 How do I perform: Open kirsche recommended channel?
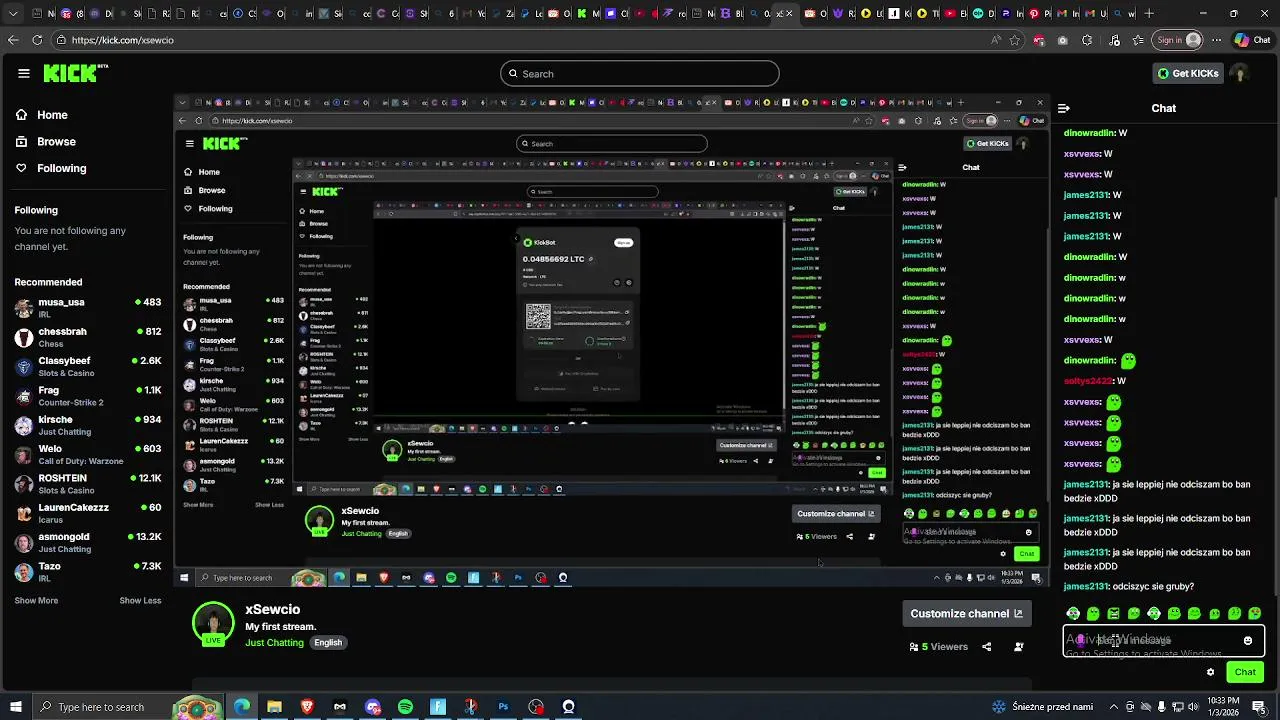tap(88, 425)
